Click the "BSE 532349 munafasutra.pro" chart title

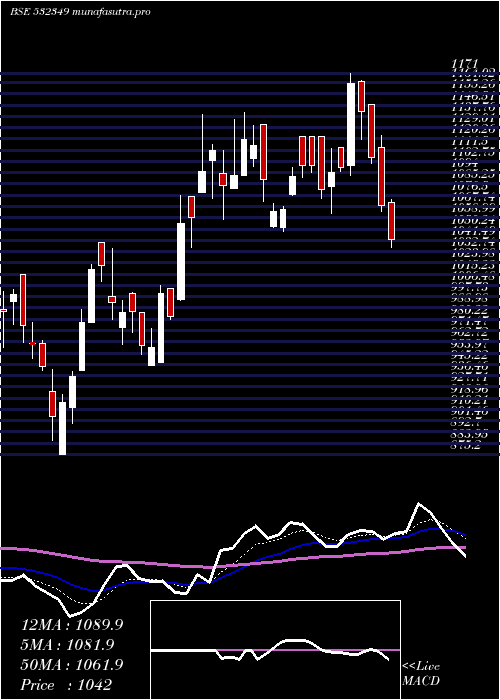[x=80, y=12]
